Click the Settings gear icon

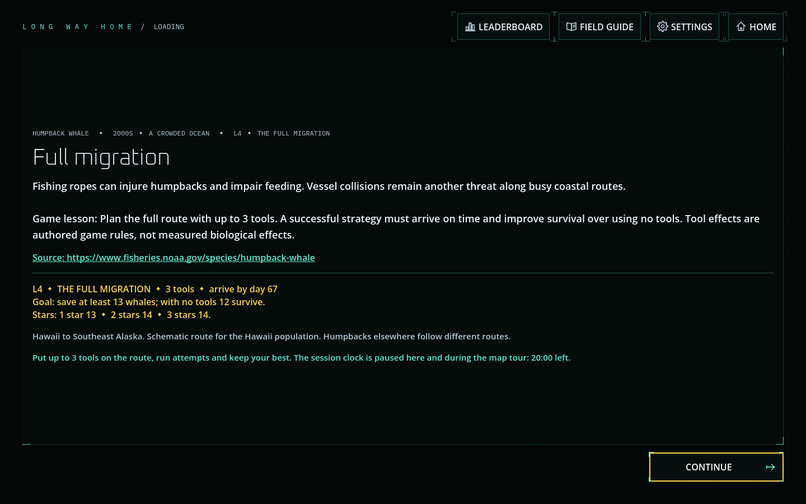click(663, 27)
